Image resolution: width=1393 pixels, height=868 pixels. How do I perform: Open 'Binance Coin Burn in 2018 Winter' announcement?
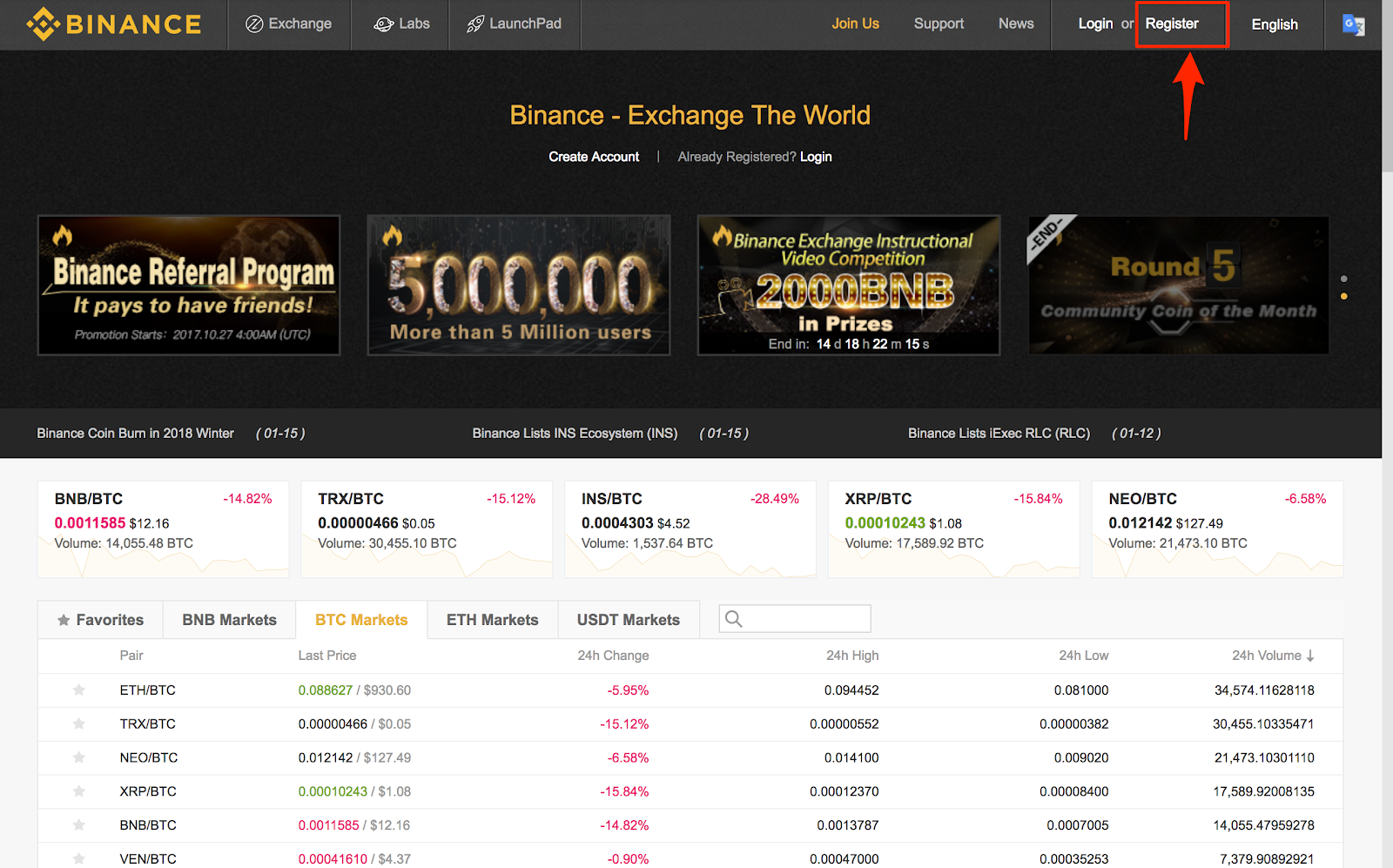click(135, 434)
